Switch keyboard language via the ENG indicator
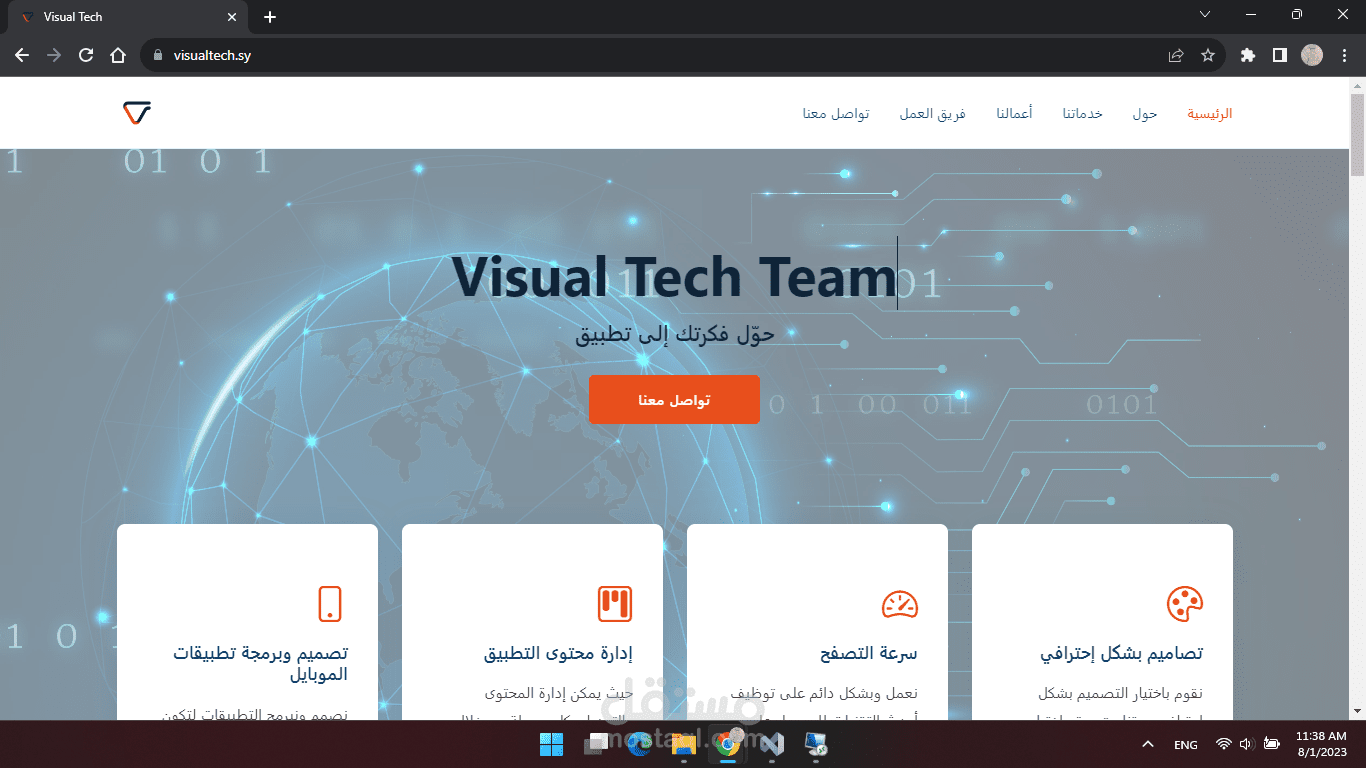1366x768 pixels. pyautogui.click(x=1185, y=744)
